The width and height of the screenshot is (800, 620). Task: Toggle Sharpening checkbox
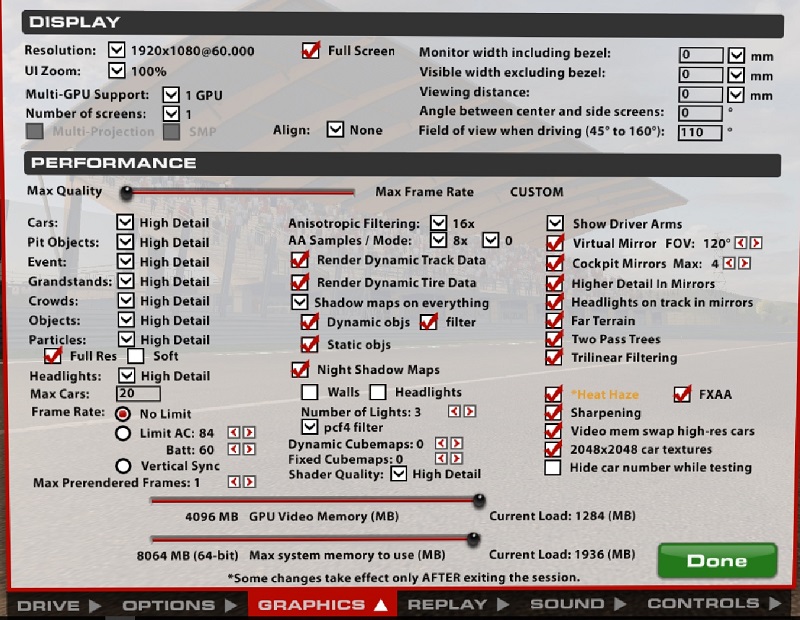coord(554,412)
